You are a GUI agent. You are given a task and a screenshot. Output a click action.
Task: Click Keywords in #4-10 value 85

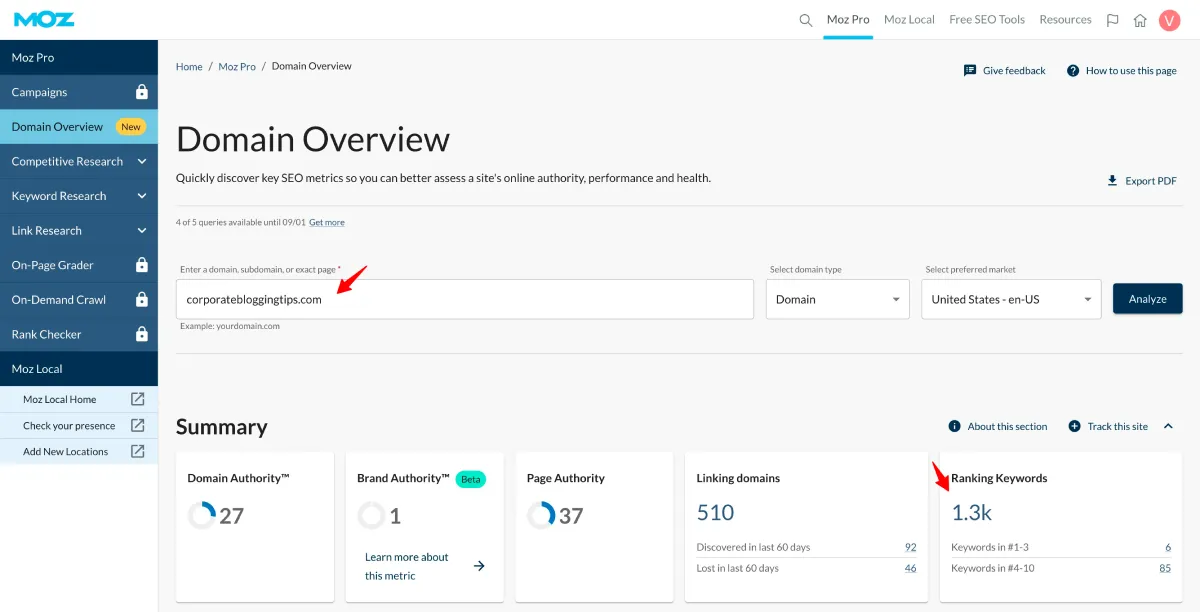pyautogui.click(x=1165, y=568)
